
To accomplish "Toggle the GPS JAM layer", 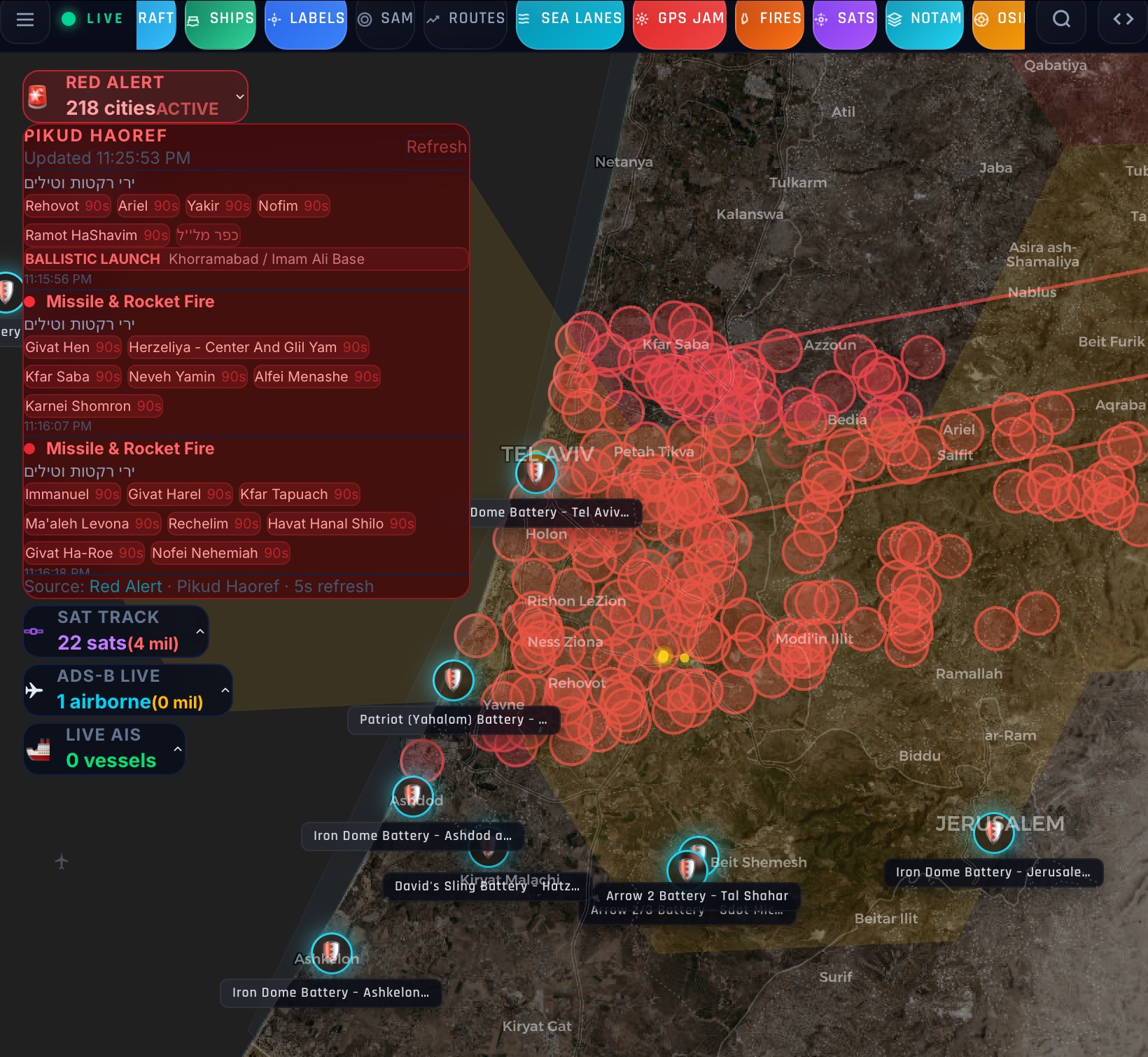I will point(679,20).
